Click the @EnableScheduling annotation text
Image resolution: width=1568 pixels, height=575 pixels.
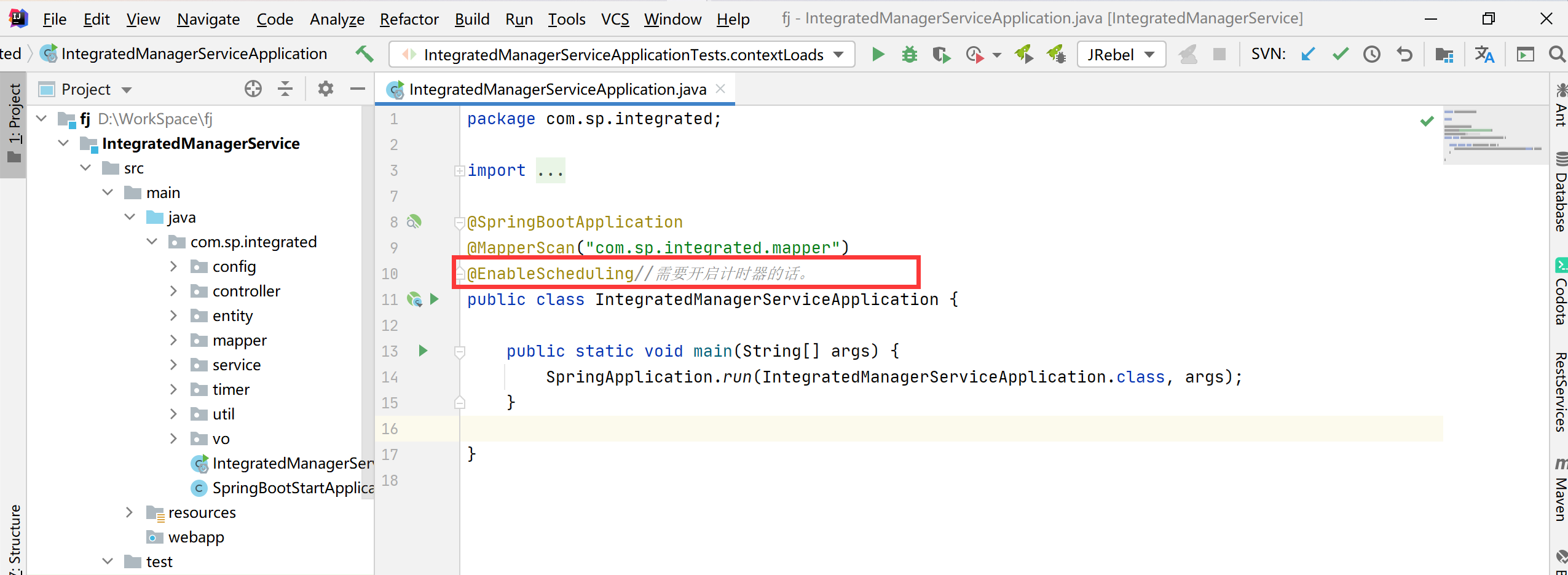(550, 273)
